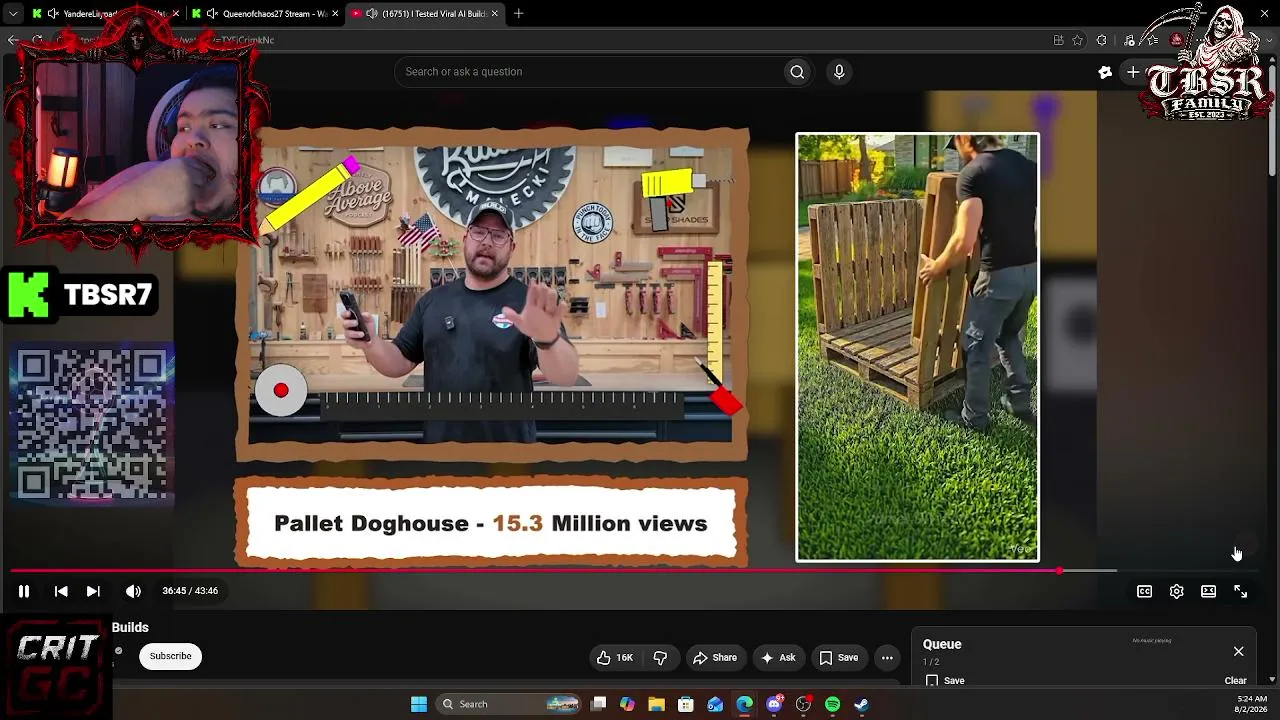Screen dimensions: 1280x720
Task: Open the browser extensions menu
Action: click(x=1102, y=40)
